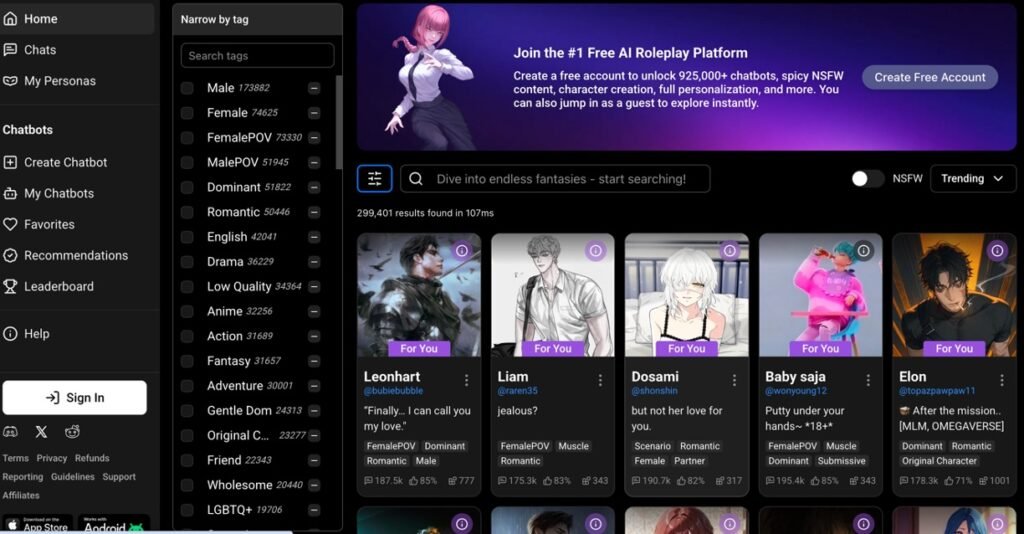Viewport: 1024px width, 534px height.
Task: Check the Romantic tag checkbox
Action: click(x=187, y=212)
